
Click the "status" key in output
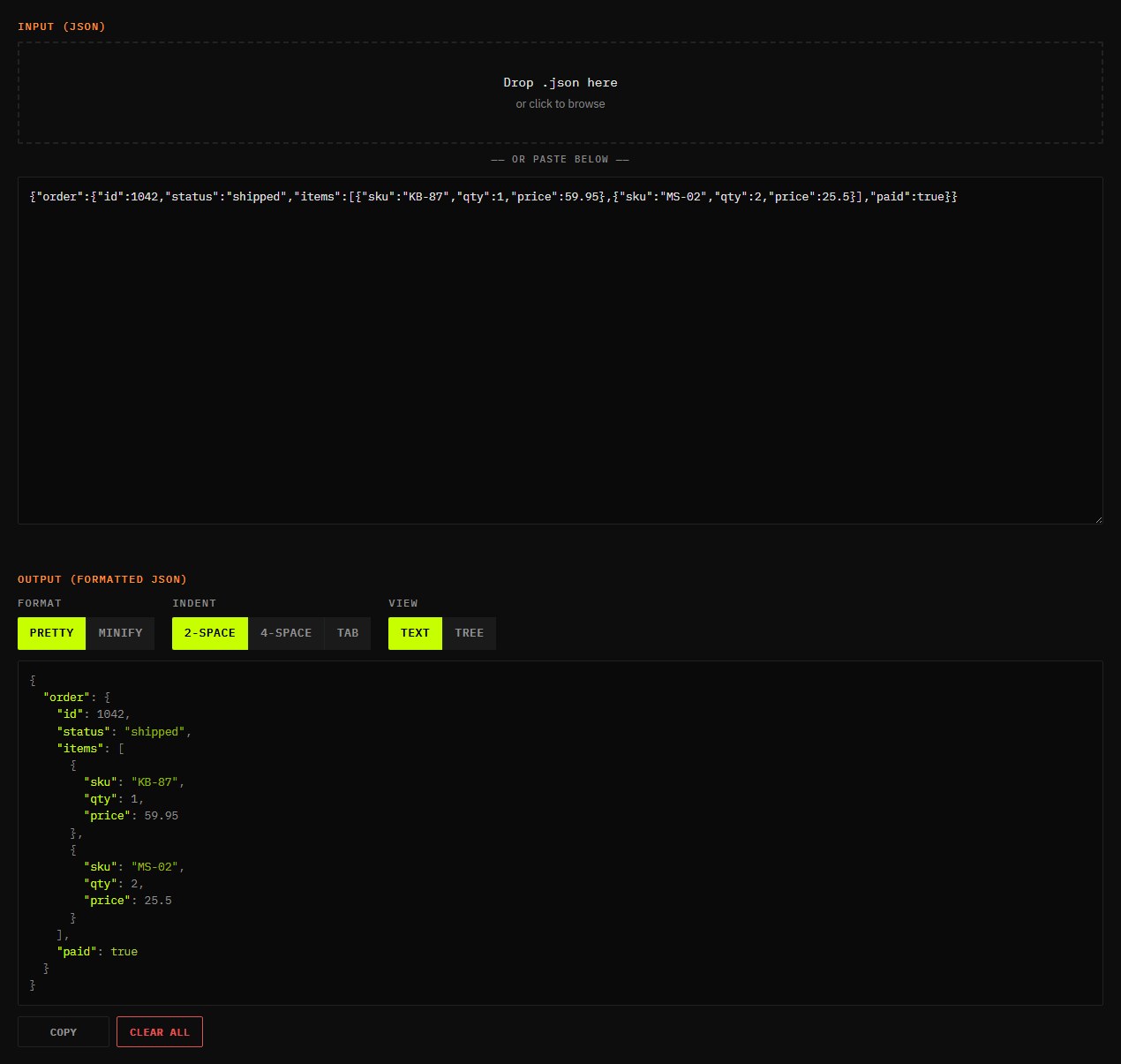coord(84,732)
